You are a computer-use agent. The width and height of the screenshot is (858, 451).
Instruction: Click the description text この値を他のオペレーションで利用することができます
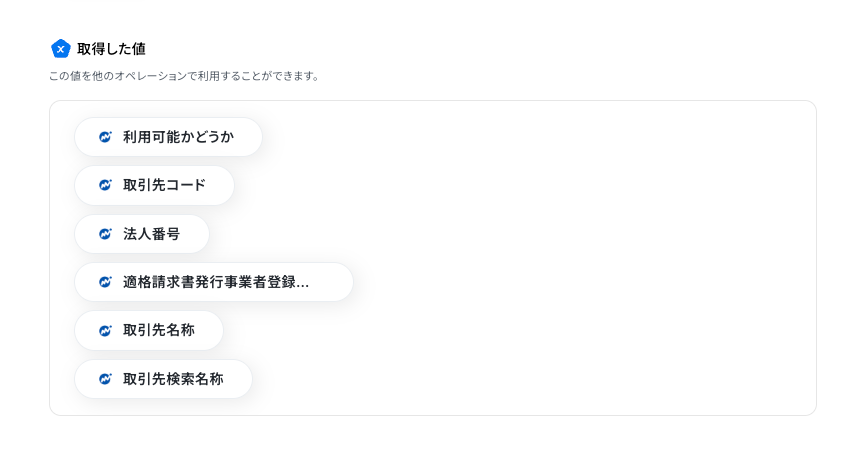pos(184,76)
